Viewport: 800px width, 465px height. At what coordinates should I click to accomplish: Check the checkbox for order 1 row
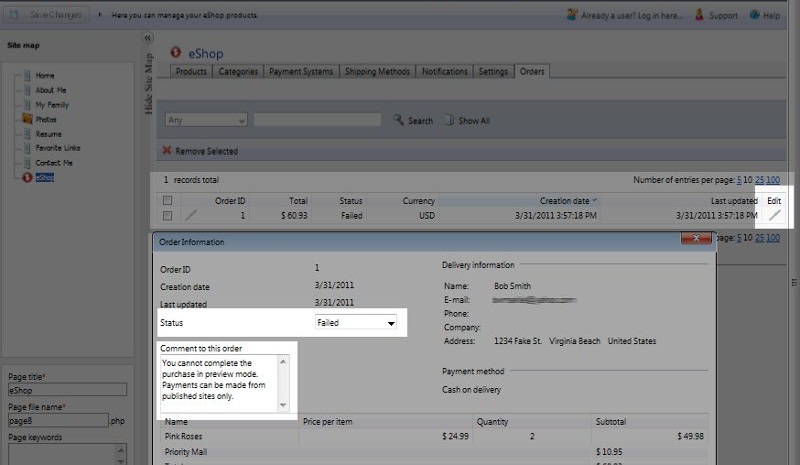167,215
